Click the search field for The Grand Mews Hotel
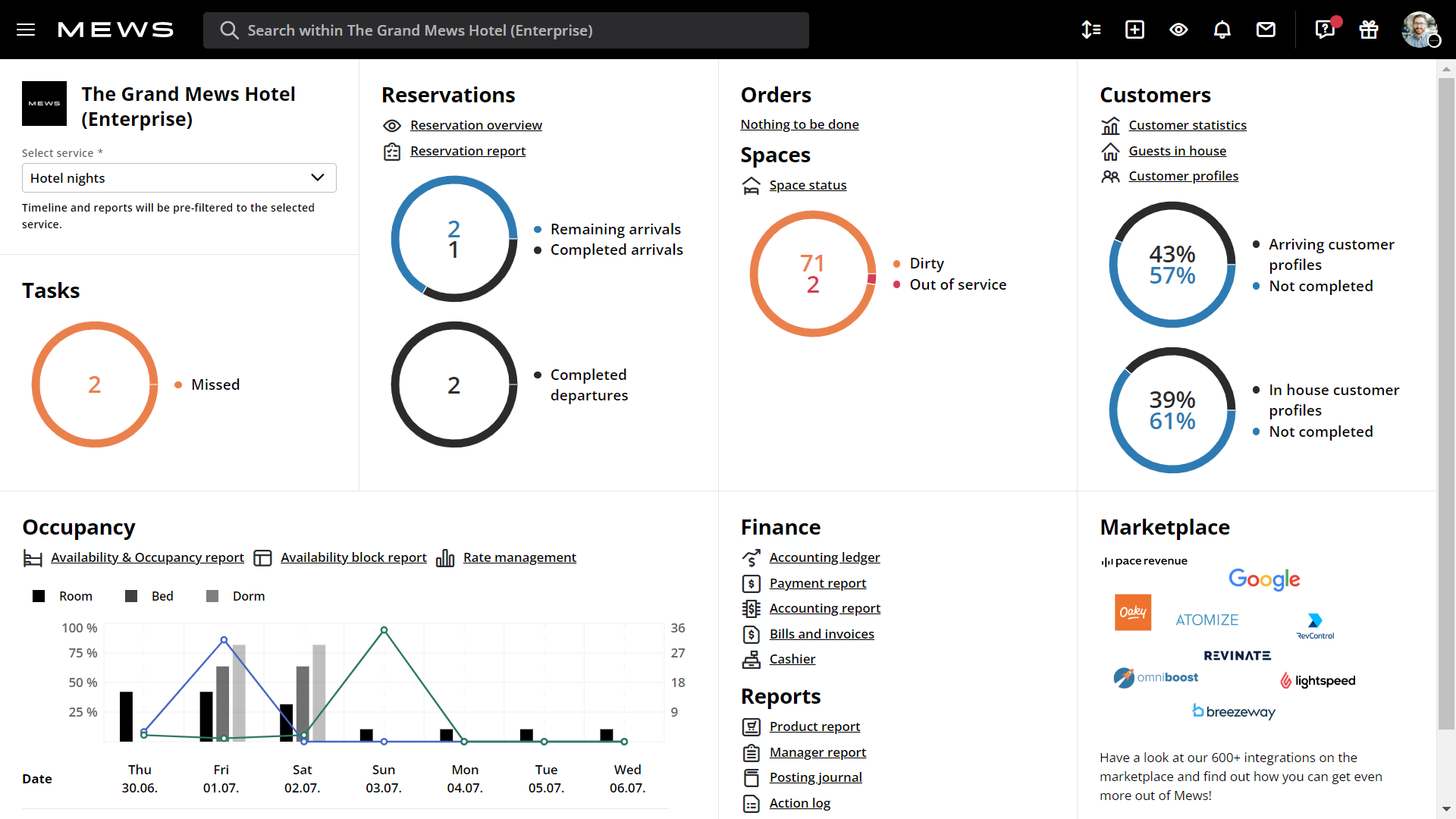 [506, 30]
